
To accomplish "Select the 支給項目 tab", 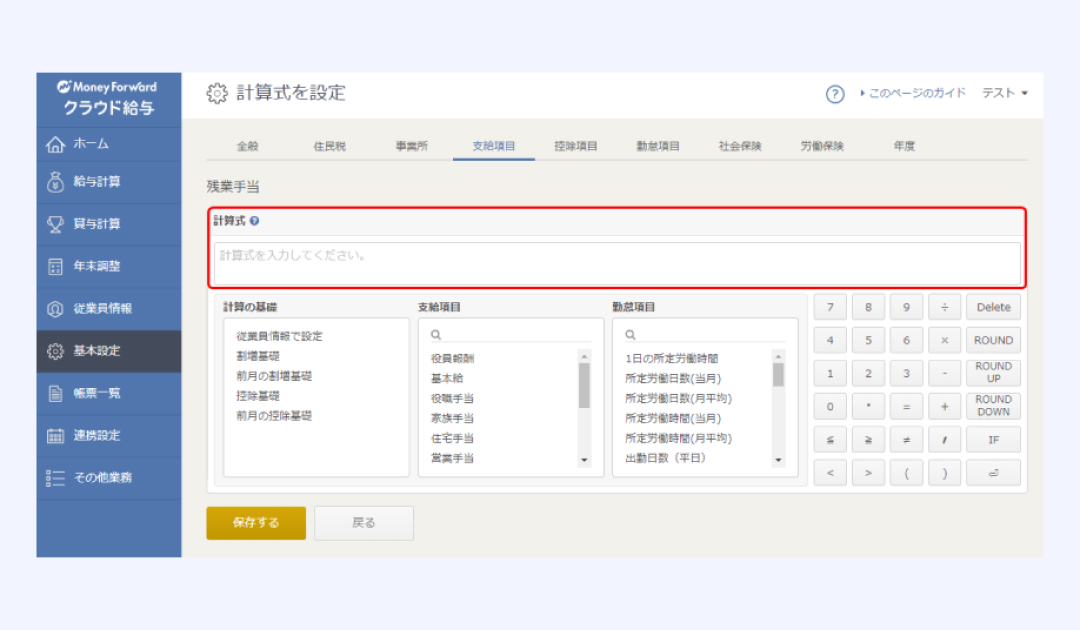I will tap(494, 146).
